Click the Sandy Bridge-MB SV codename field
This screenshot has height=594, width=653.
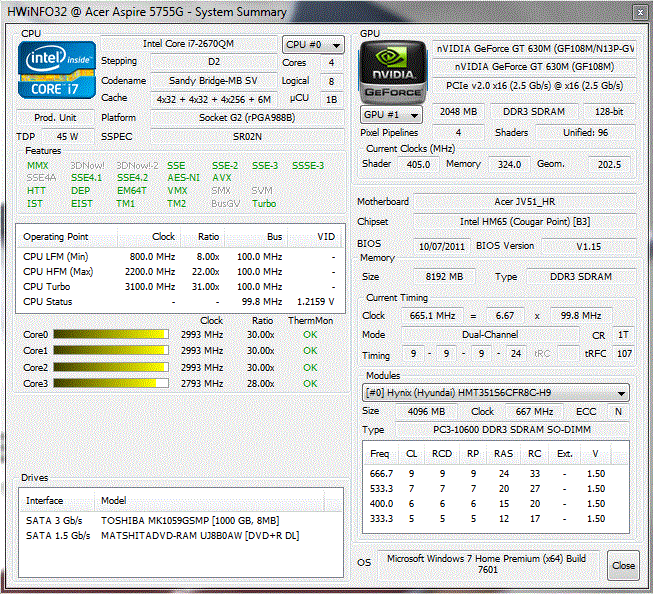pos(213,80)
